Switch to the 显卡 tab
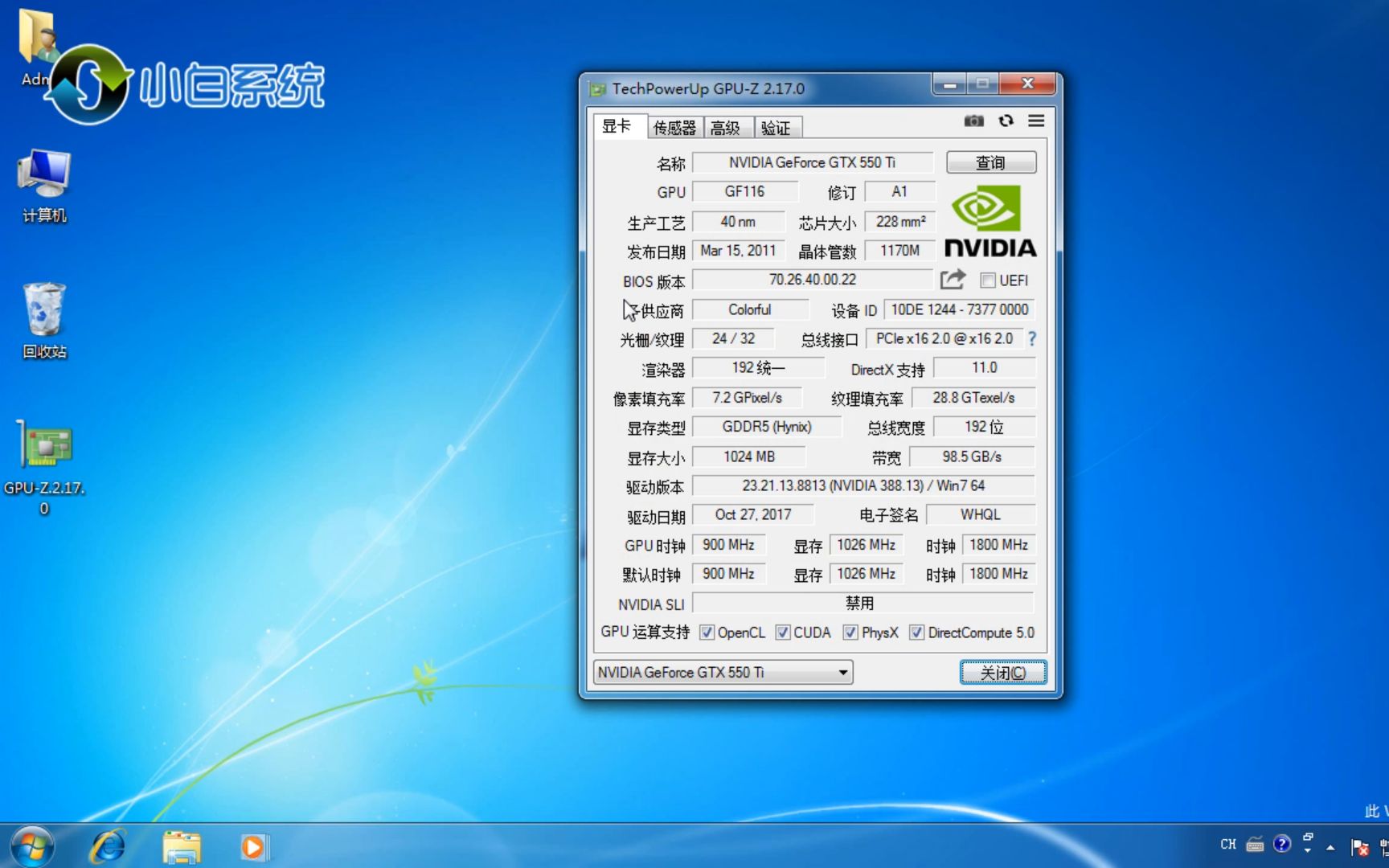The width and height of the screenshot is (1389, 868). (x=617, y=126)
